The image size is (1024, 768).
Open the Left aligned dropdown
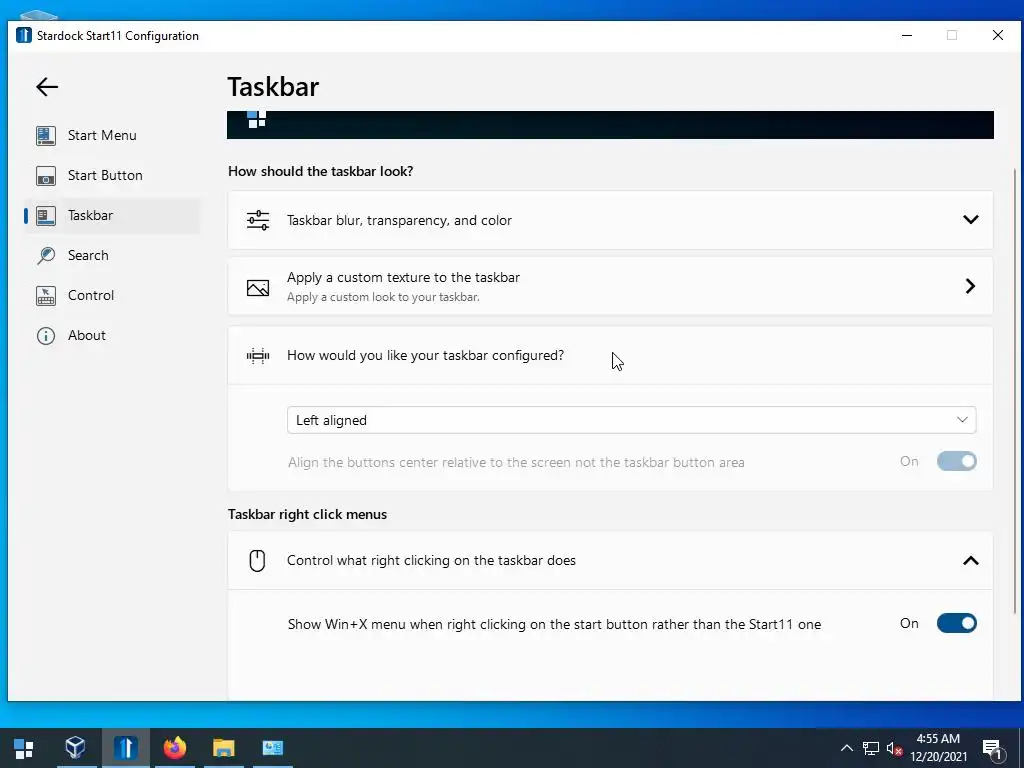coord(632,420)
